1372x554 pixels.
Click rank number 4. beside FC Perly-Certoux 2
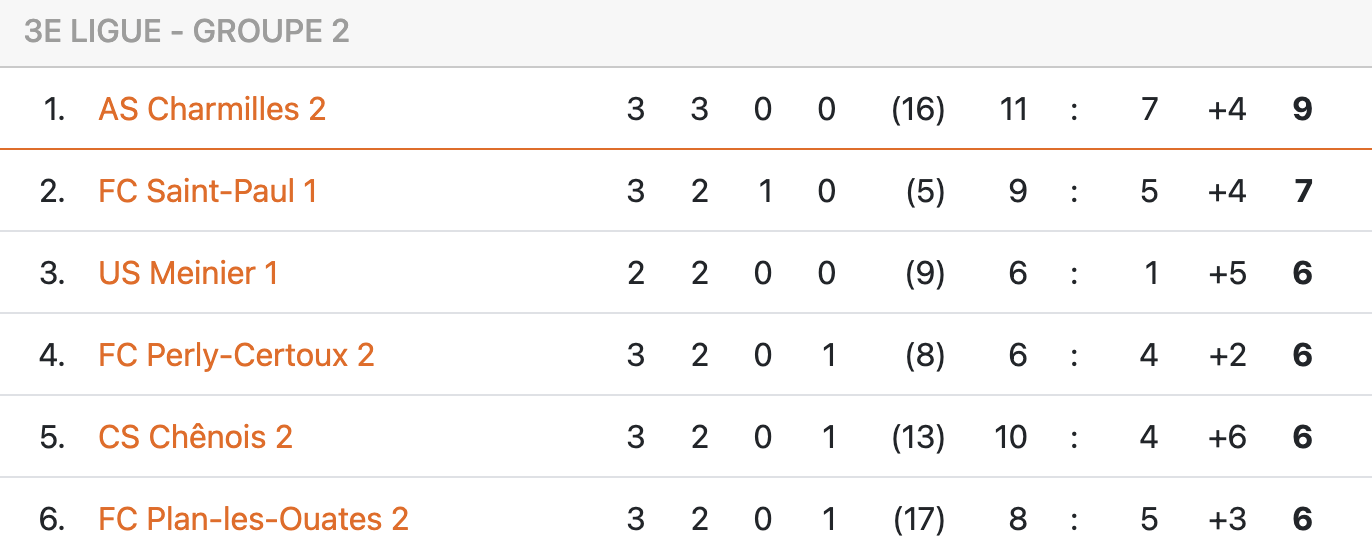point(53,355)
